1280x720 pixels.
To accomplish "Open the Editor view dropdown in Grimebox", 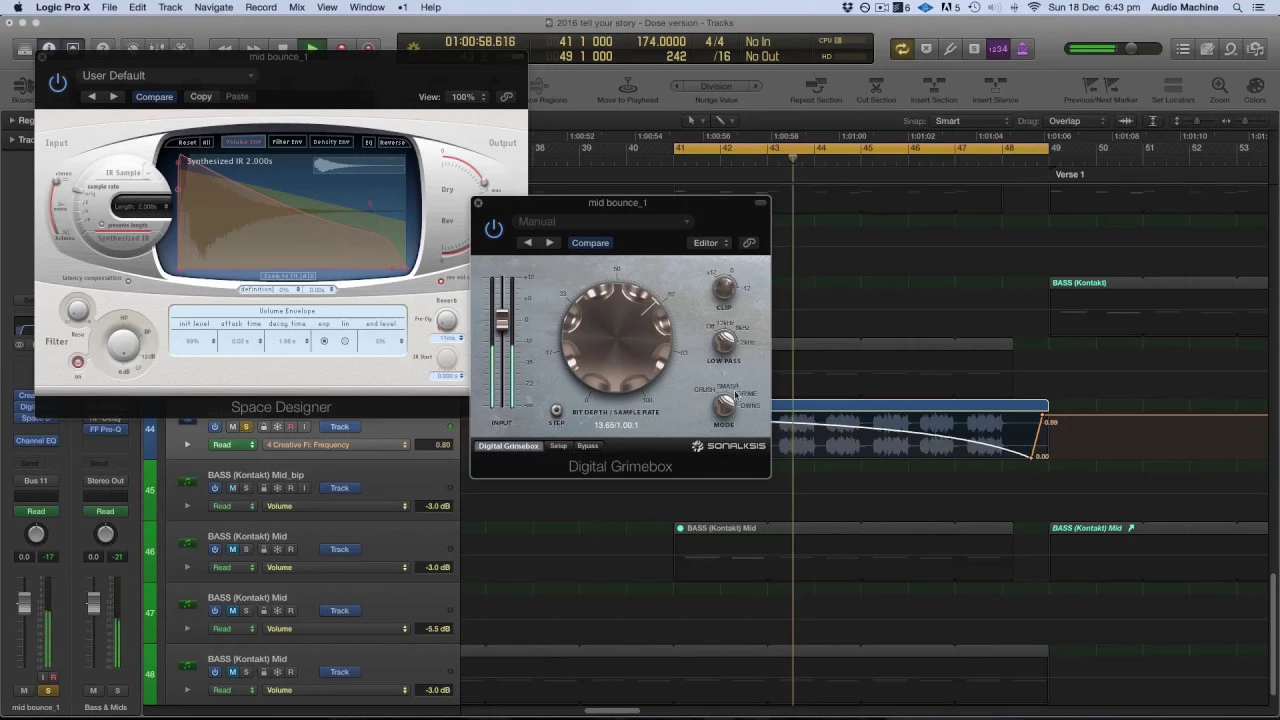I will (x=711, y=243).
